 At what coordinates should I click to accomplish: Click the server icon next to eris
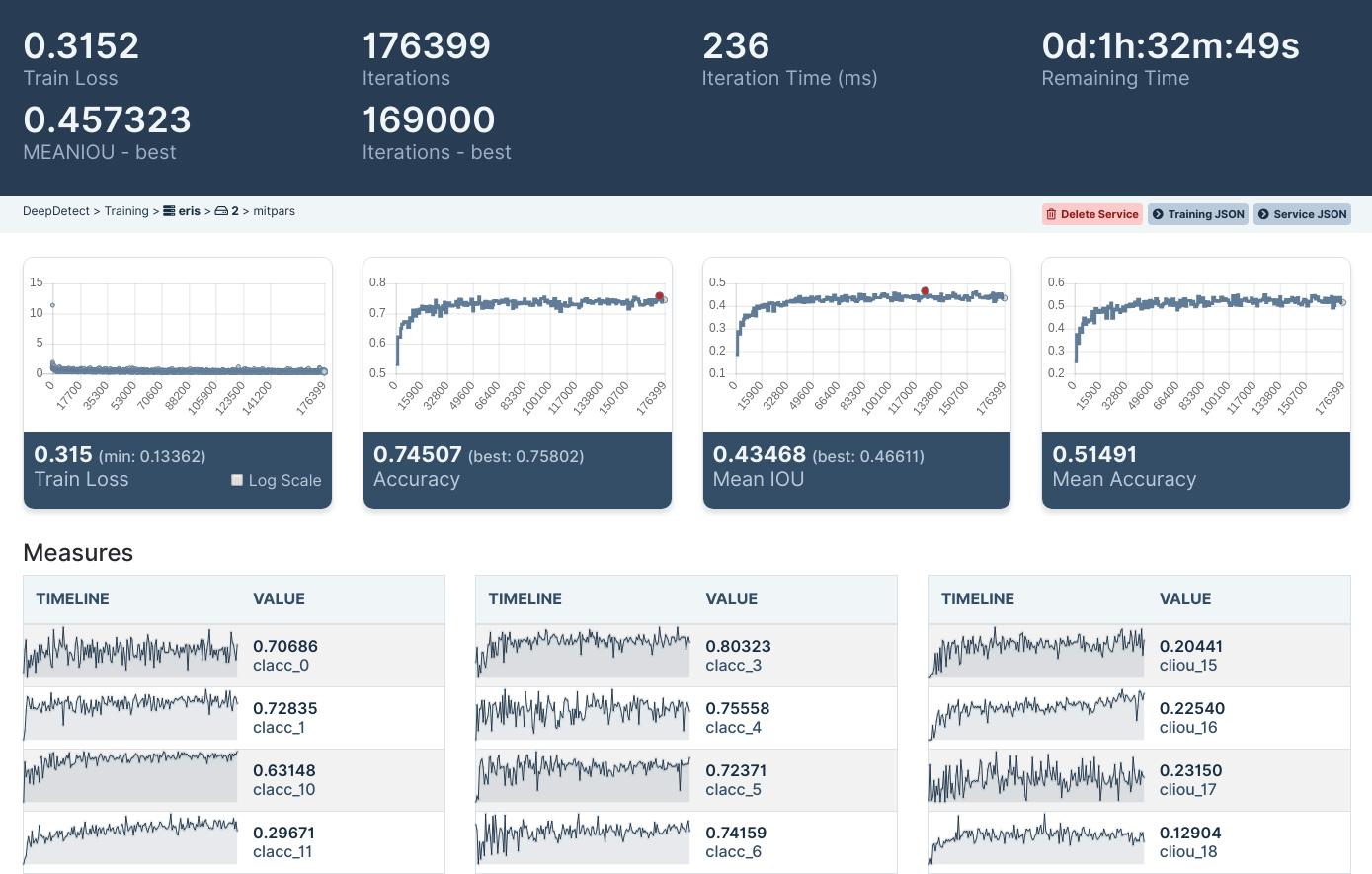point(169,211)
